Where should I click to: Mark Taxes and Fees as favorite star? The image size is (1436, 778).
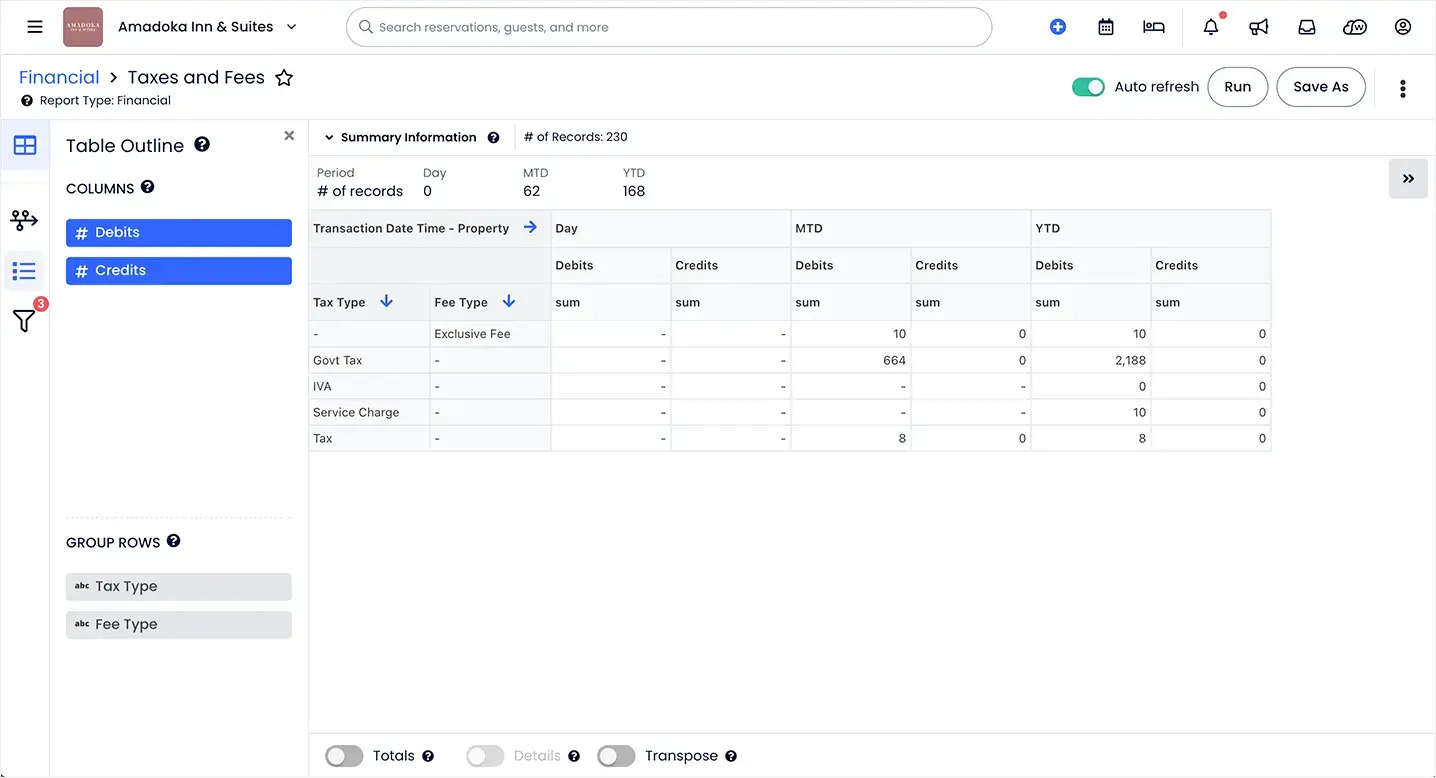284,78
